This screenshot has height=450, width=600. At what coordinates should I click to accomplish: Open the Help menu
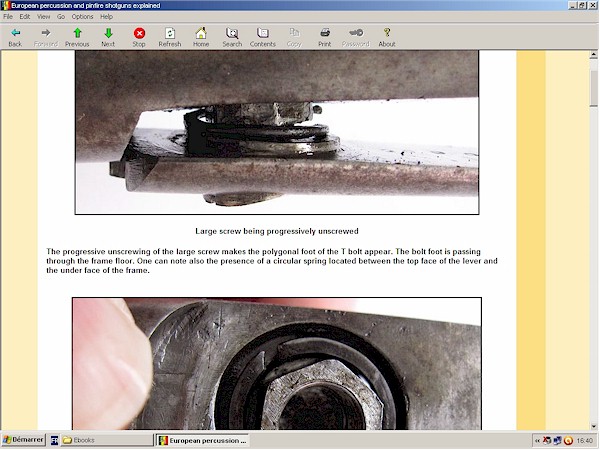point(106,16)
